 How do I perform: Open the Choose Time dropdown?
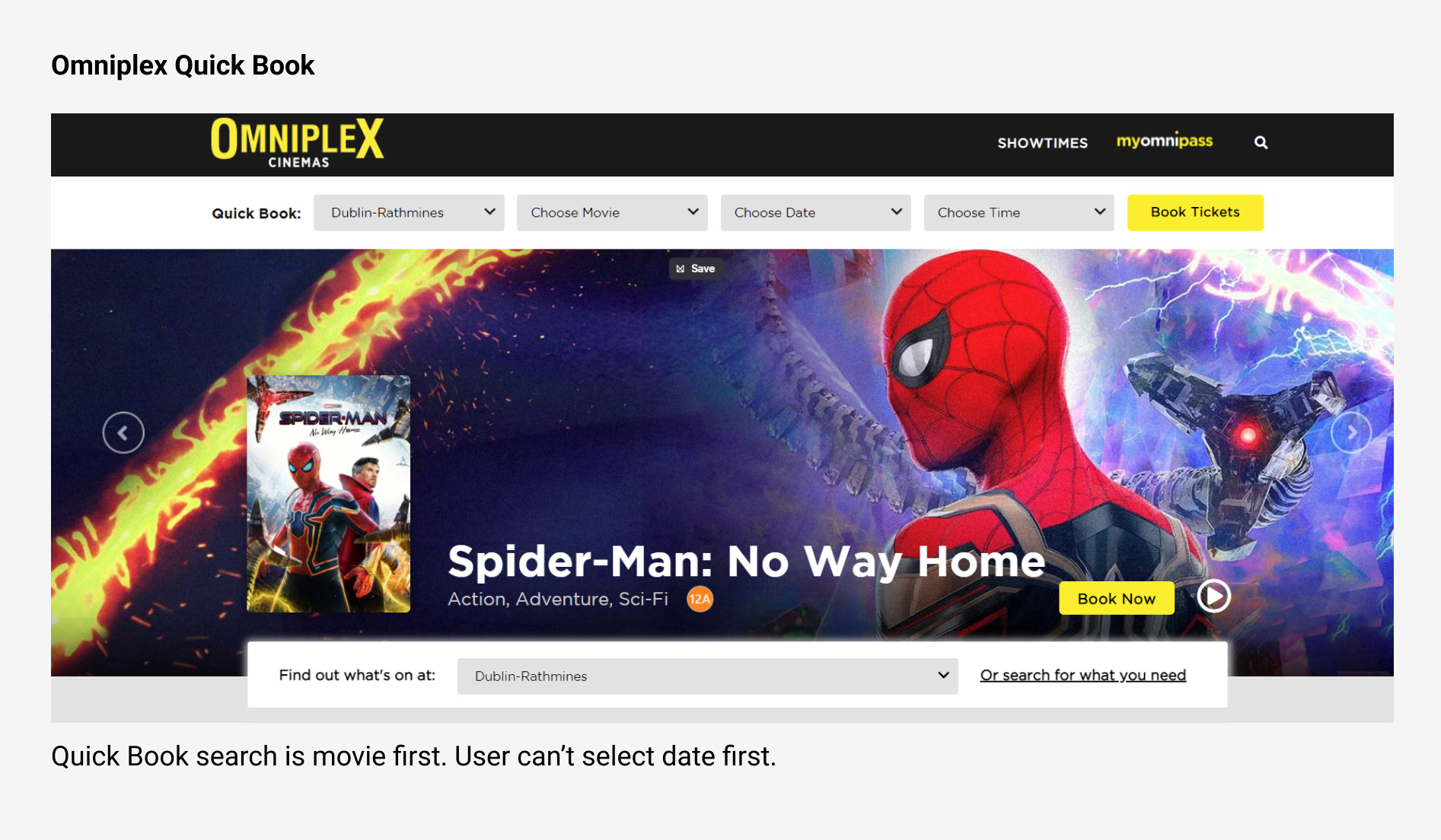pyautogui.click(x=1019, y=213)
